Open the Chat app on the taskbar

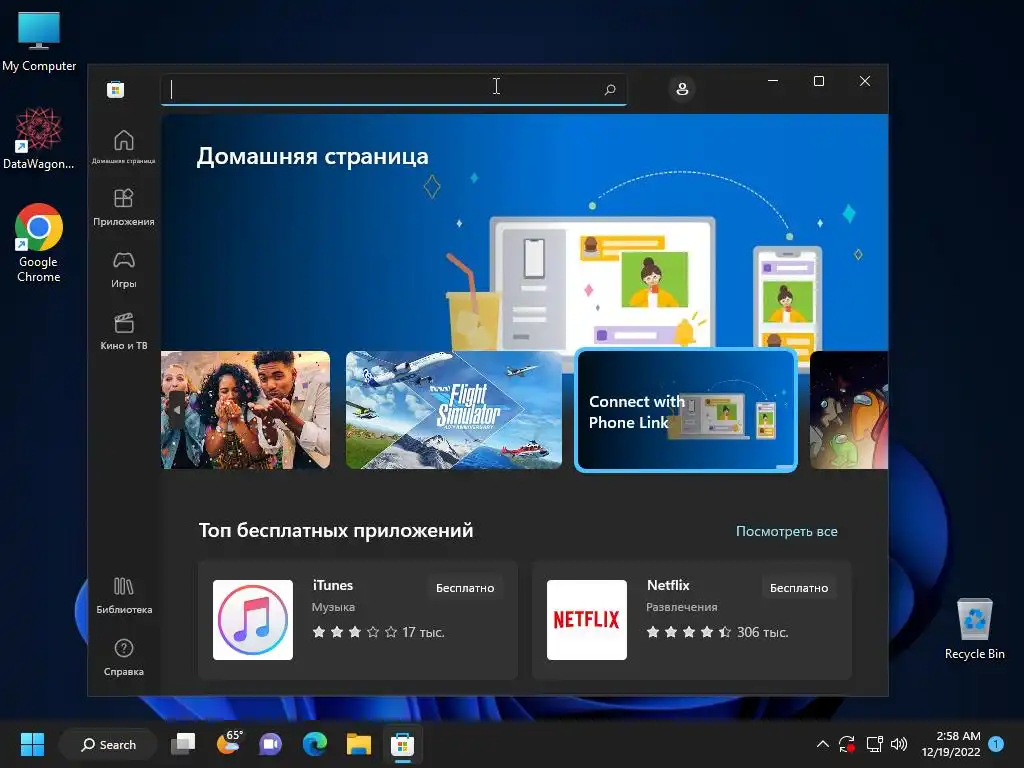(x=270, y=744)
